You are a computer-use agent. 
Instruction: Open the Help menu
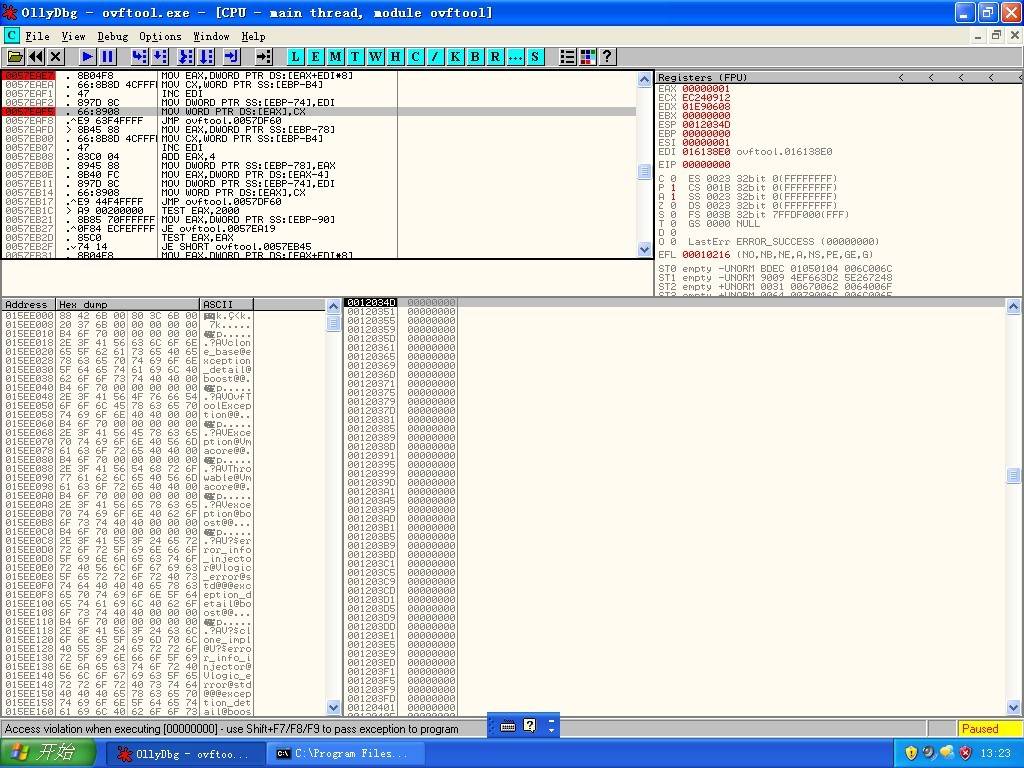(x=253, y=36)
